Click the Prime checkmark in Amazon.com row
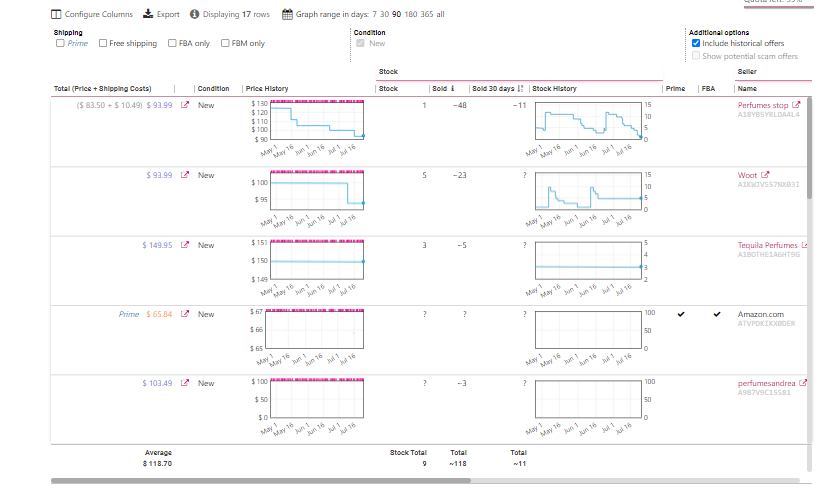The height and width of the screenshot is (492, 821). coord(681,314)
